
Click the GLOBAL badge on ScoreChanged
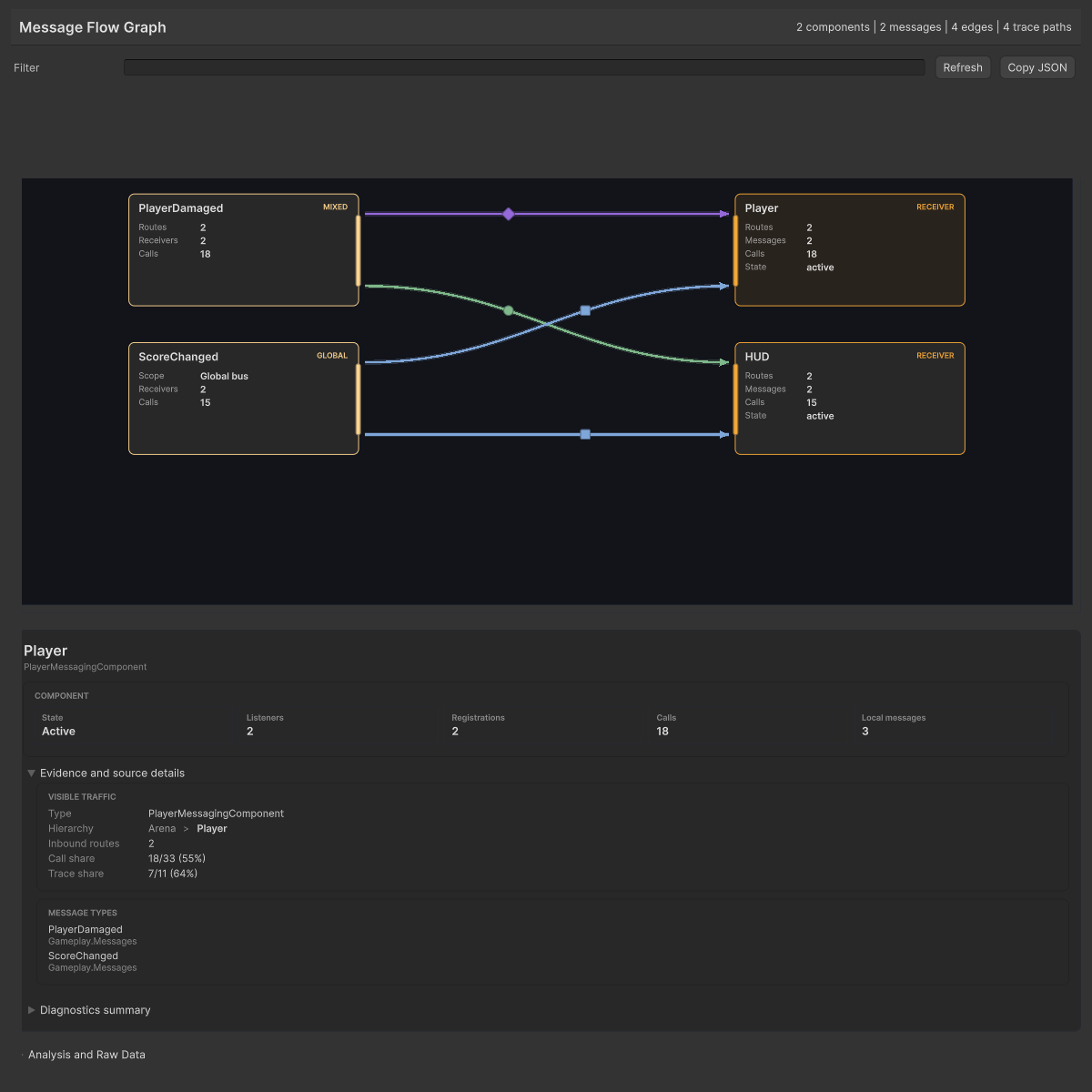tap(332, 356)
